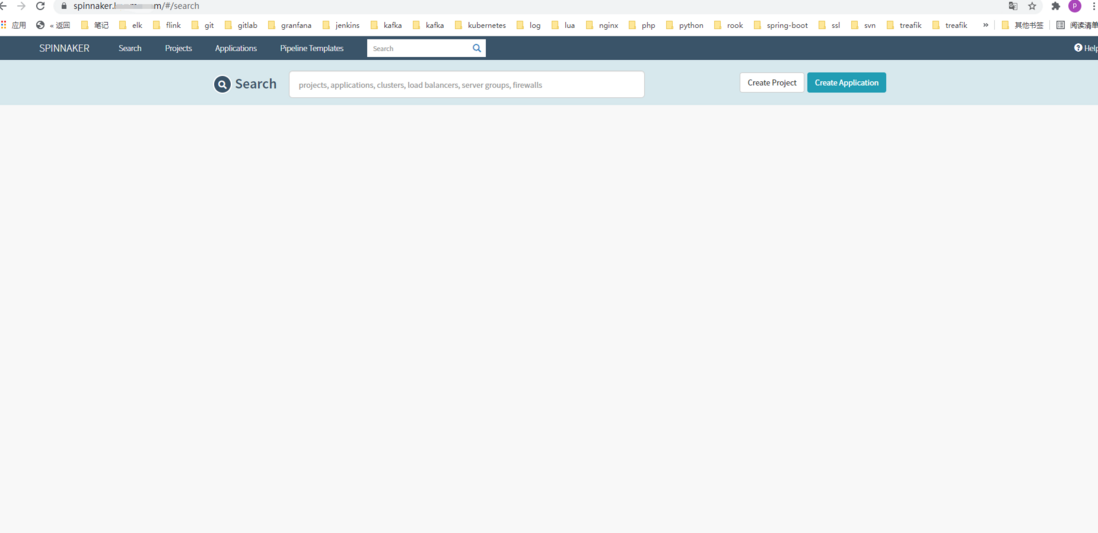The image size is (1098, 533).
Task: Click the translate page icon
Action: (1013, 6)
